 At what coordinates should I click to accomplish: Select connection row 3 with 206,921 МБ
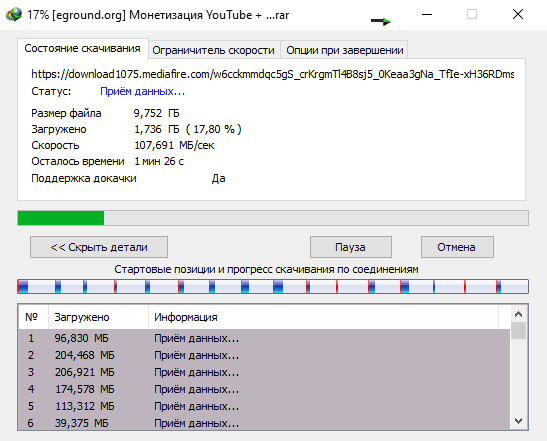[x=264, y=372]
